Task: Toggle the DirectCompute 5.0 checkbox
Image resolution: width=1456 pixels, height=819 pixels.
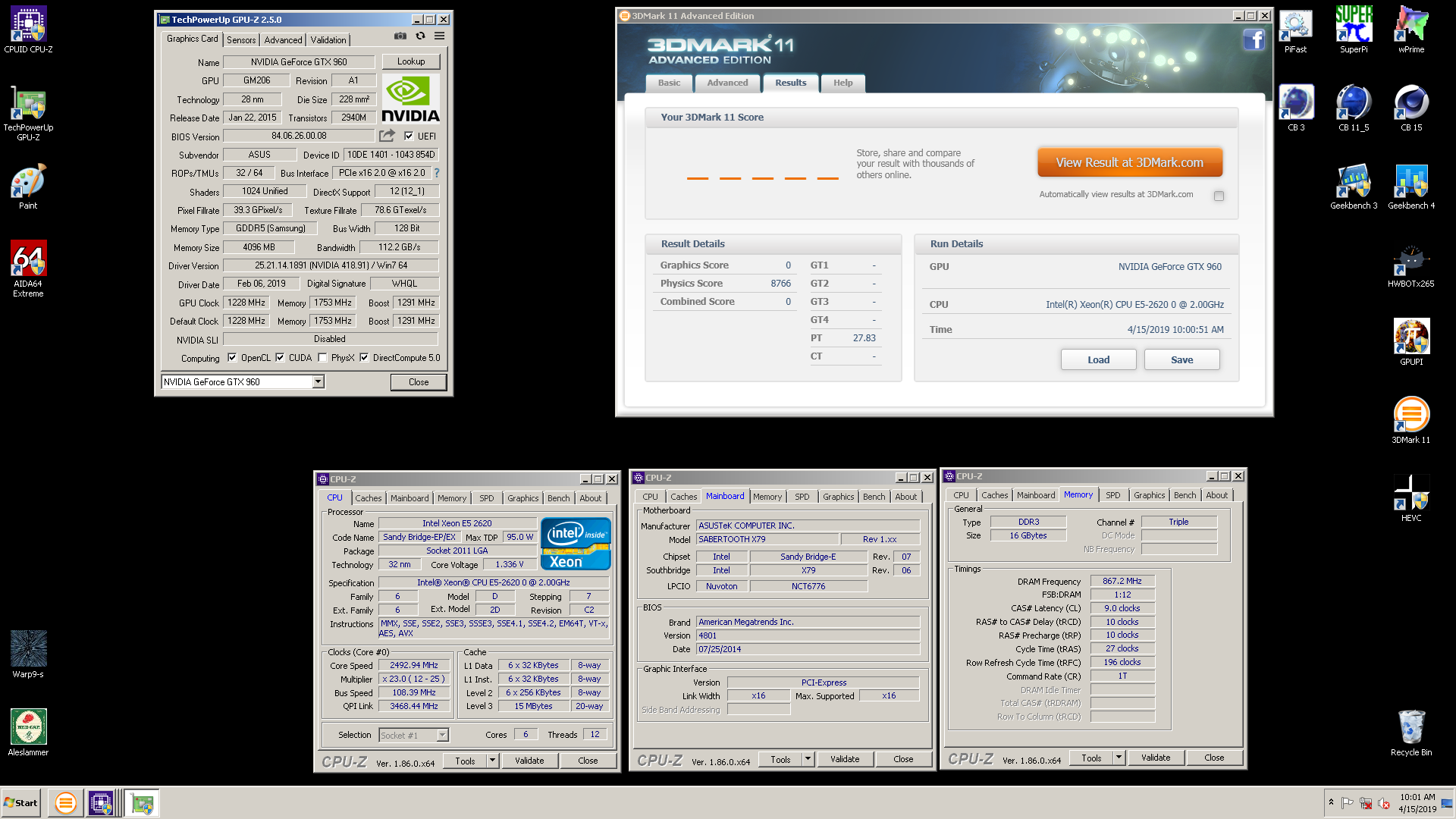Action: [364, 358]
